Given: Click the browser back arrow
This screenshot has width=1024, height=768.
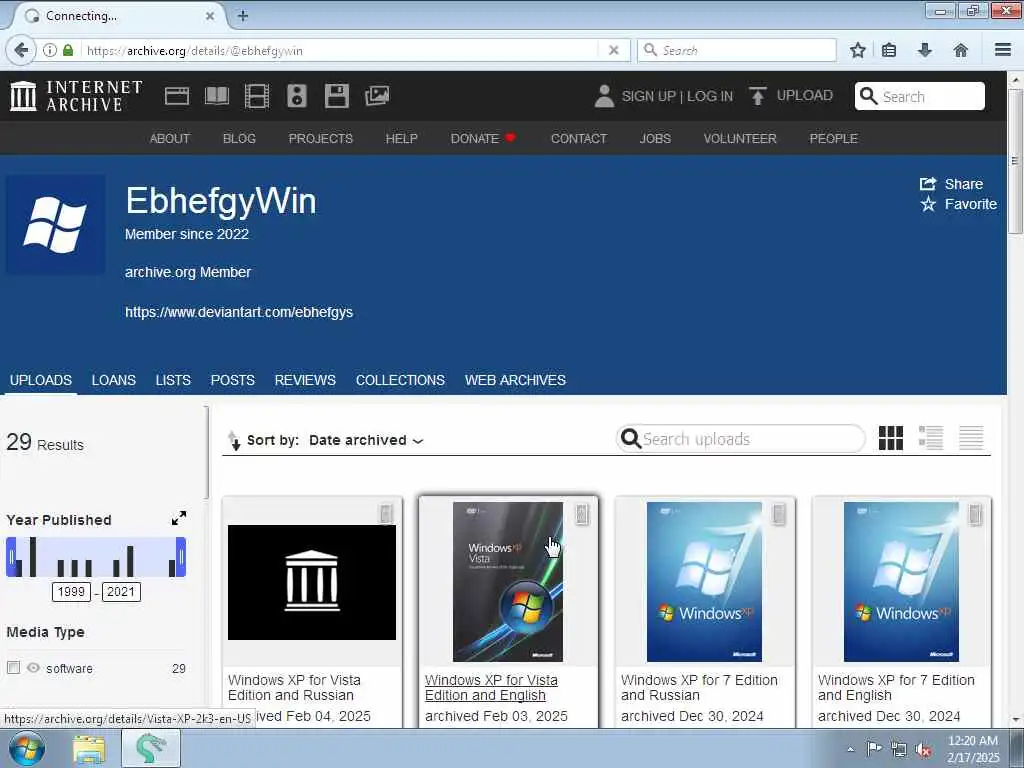Looking at the screenshot, I should 22,50.
